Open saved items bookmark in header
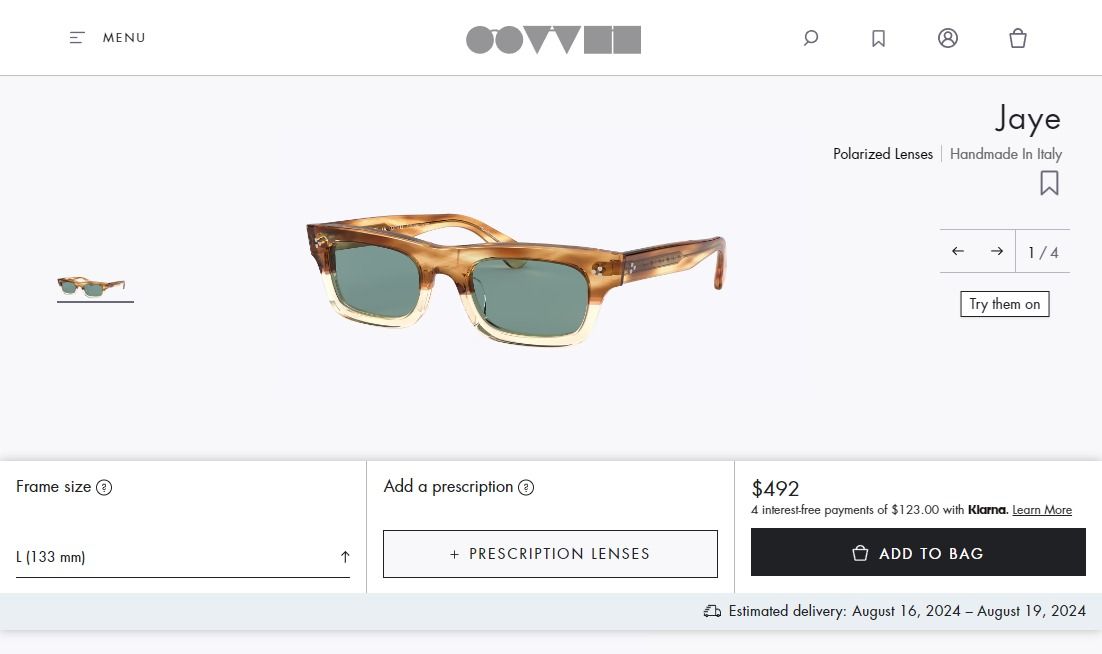Screen dimensions: 1102x654 (x=878, y=38)
